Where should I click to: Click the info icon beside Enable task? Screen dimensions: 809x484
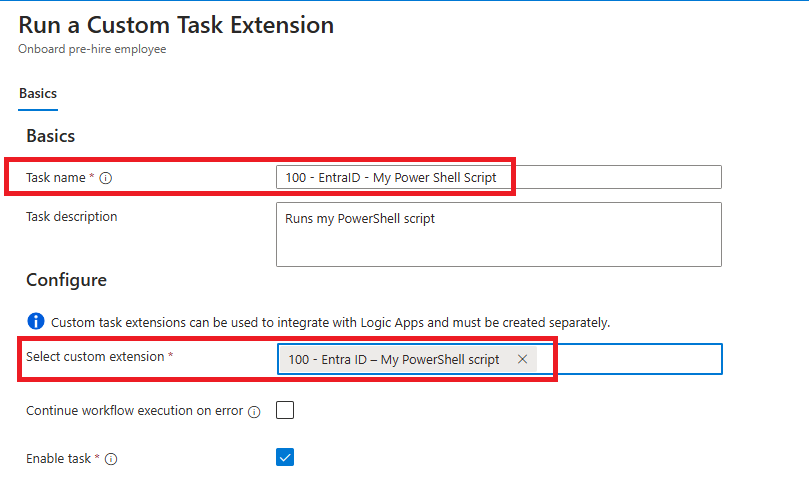click(111, 460)
